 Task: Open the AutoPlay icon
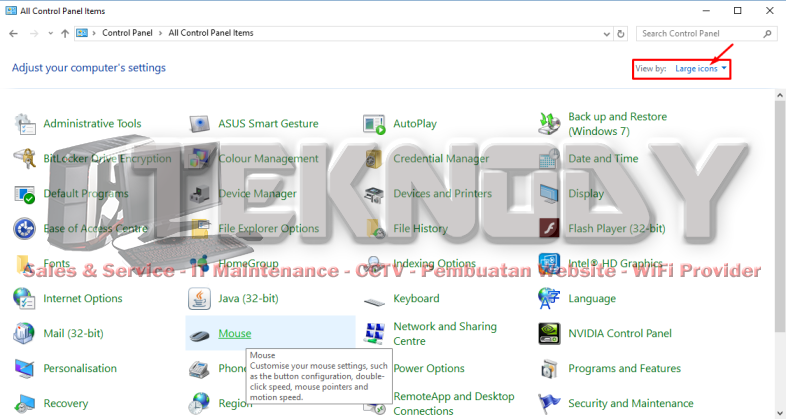pyautogui.click(x=374, y=124)
